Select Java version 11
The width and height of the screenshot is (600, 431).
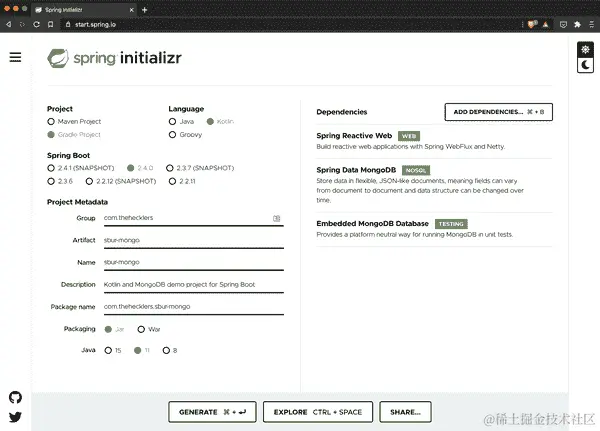coord(137,350)
